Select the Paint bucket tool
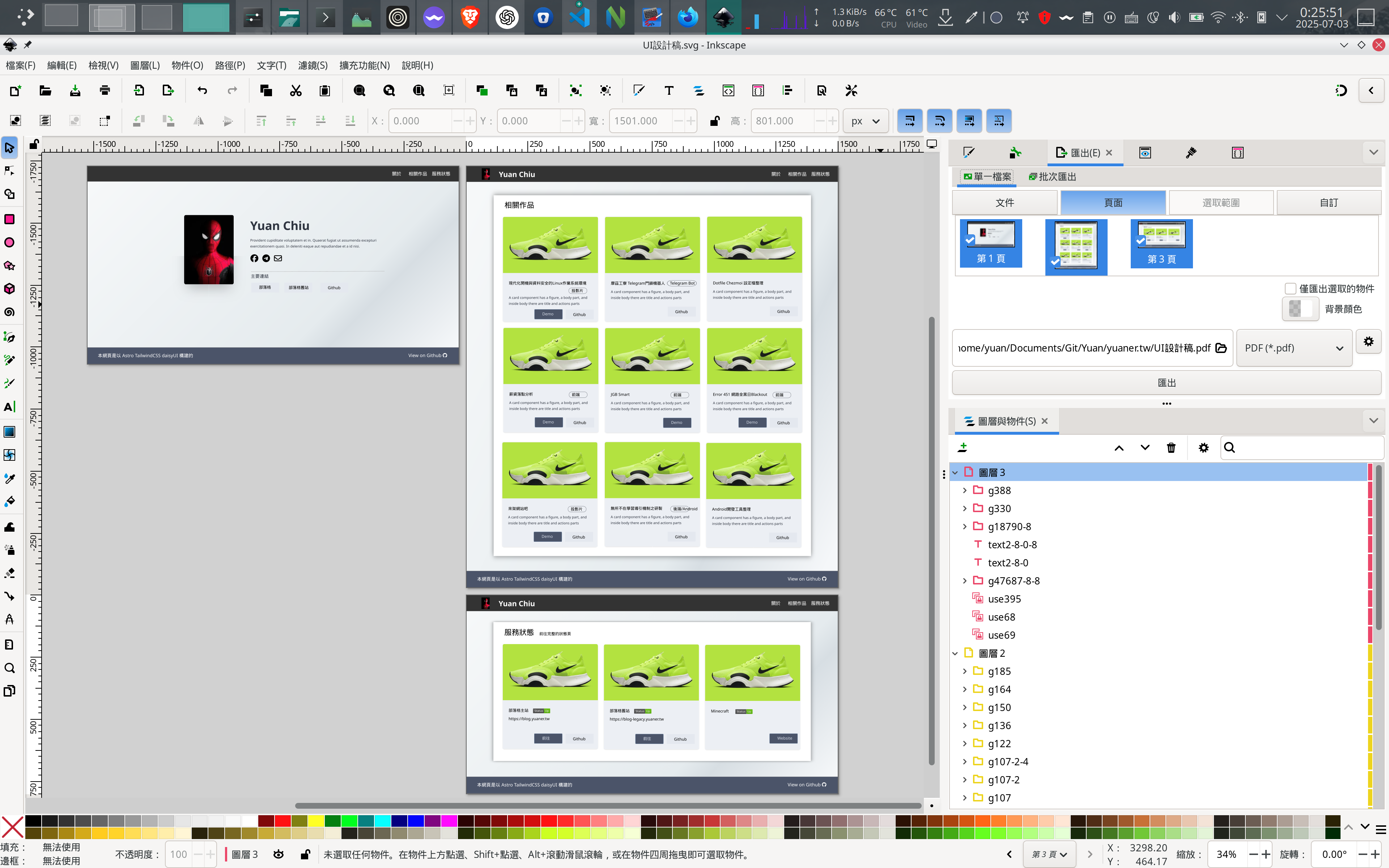The width and height of the screenshot is (1389, 868). (10, 502)
